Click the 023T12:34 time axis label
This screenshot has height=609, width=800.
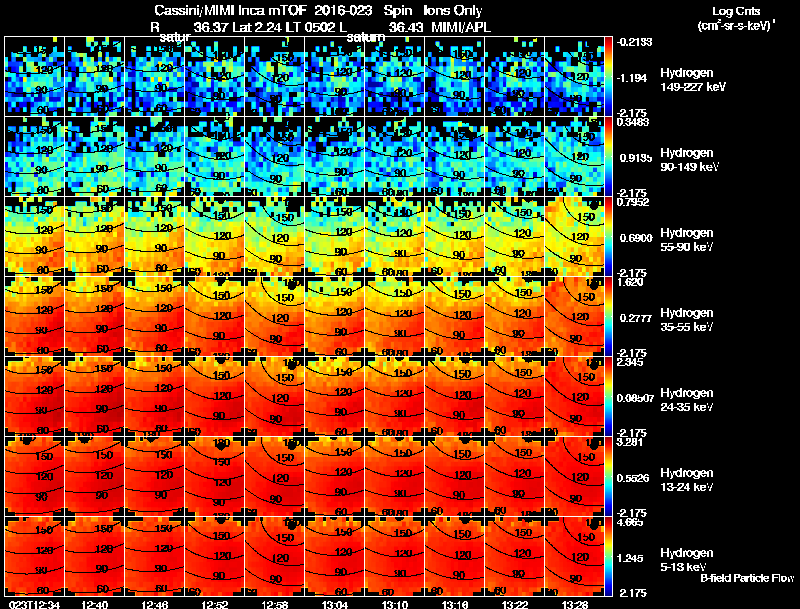click(x=34, y=605)
